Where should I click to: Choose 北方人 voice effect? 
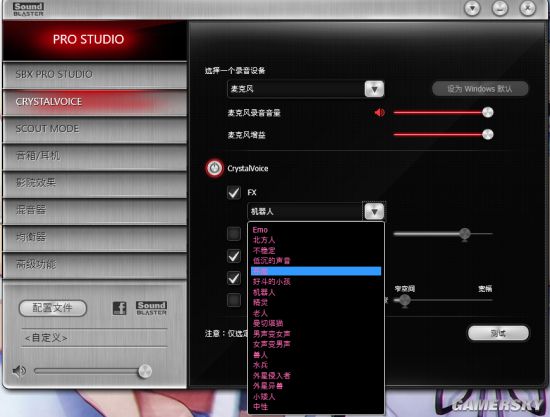[264, 240]
